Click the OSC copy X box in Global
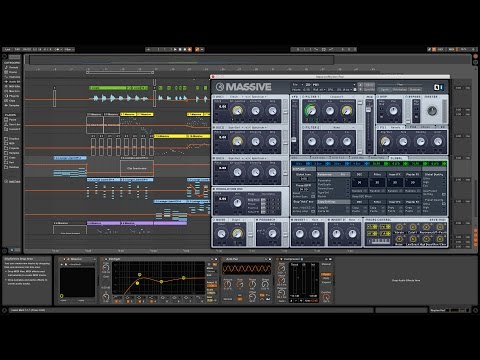 [x=359, y=182]
